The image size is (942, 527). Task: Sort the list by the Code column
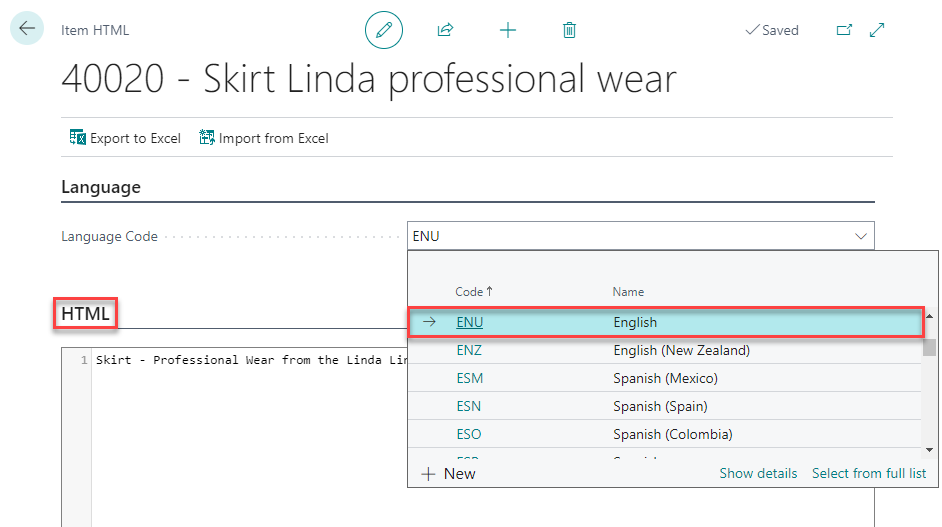(x=473, y=292)
